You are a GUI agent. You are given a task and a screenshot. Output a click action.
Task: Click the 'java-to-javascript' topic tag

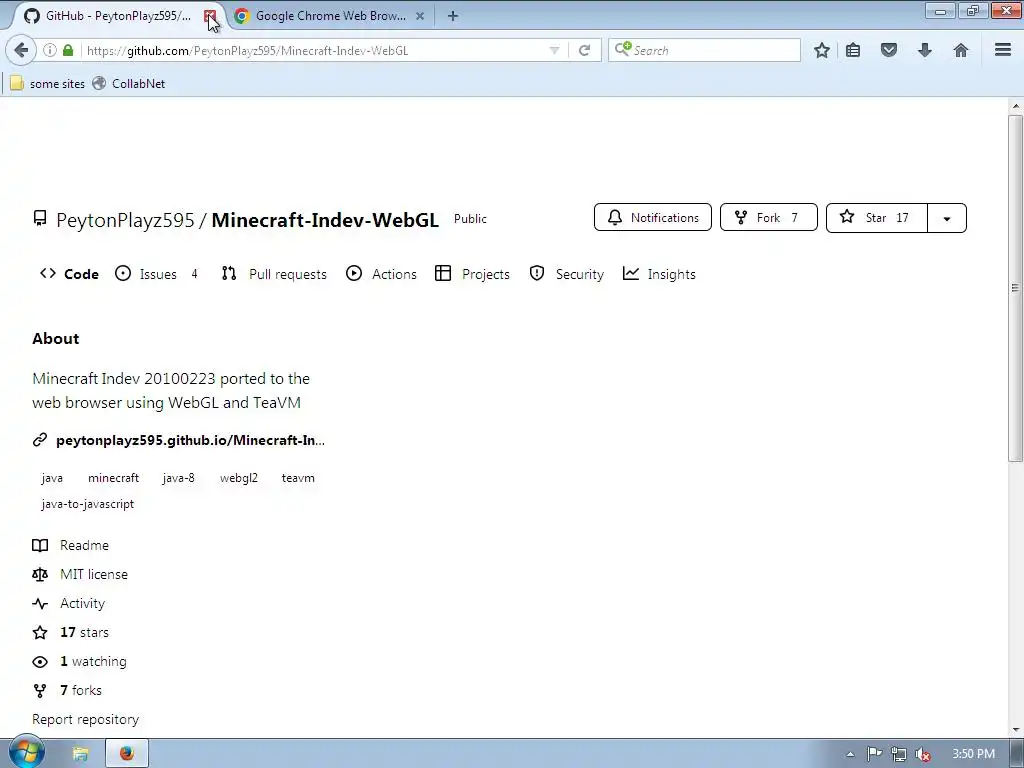click(x=88, y=504)
